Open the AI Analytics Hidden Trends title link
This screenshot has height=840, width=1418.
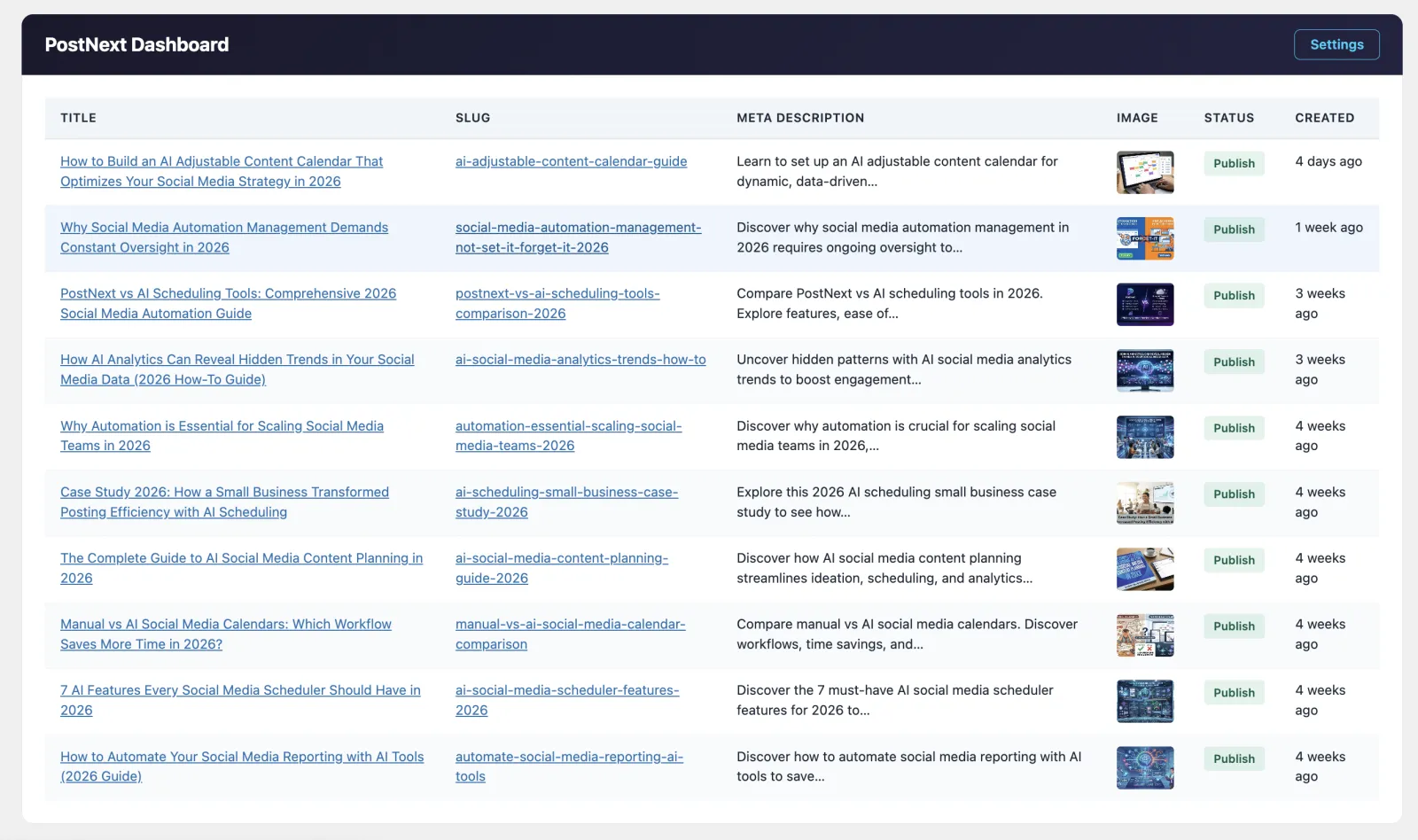click(x=238, y=369)
